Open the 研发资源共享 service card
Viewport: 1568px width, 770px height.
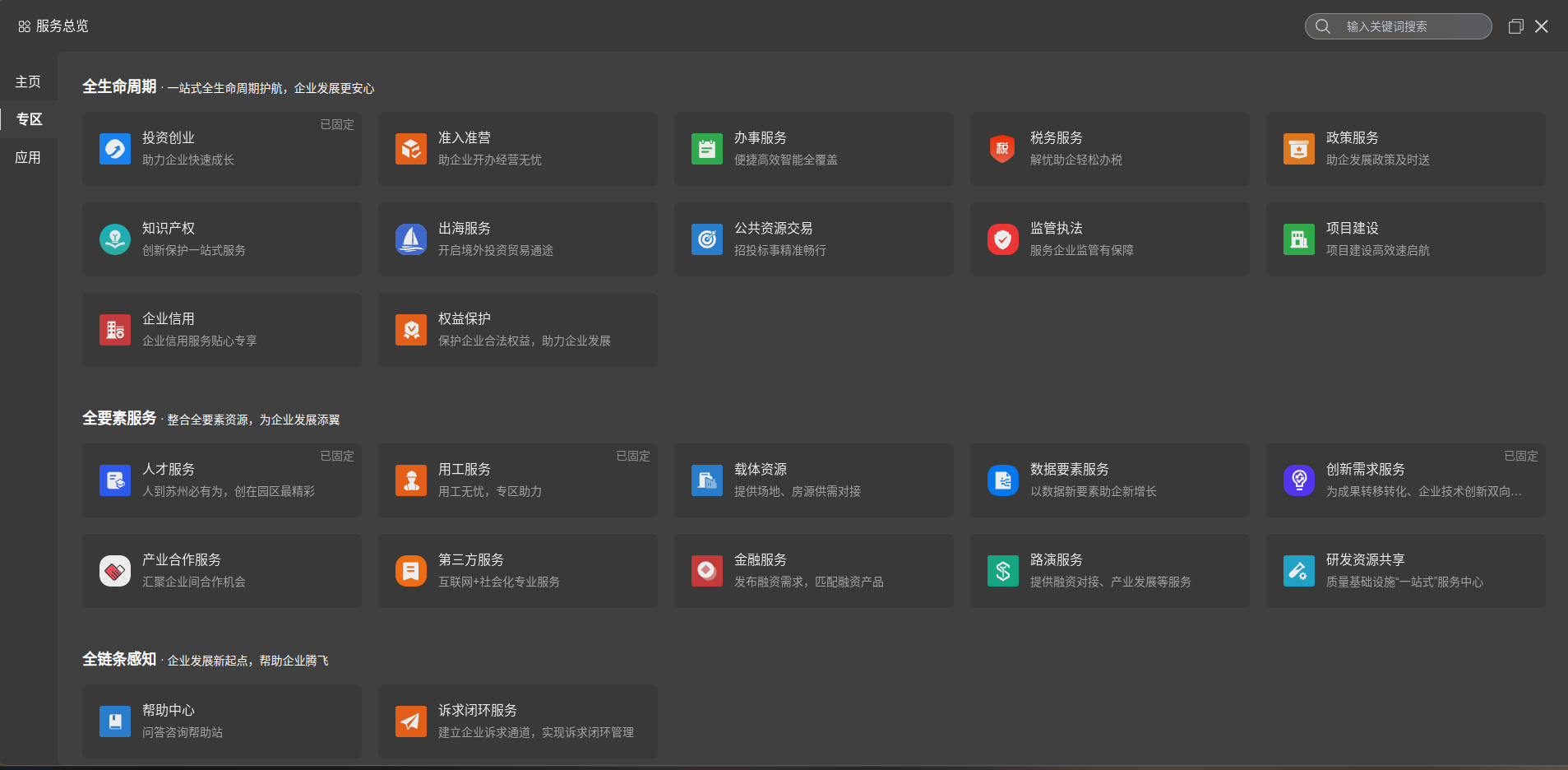point(1405,571)
